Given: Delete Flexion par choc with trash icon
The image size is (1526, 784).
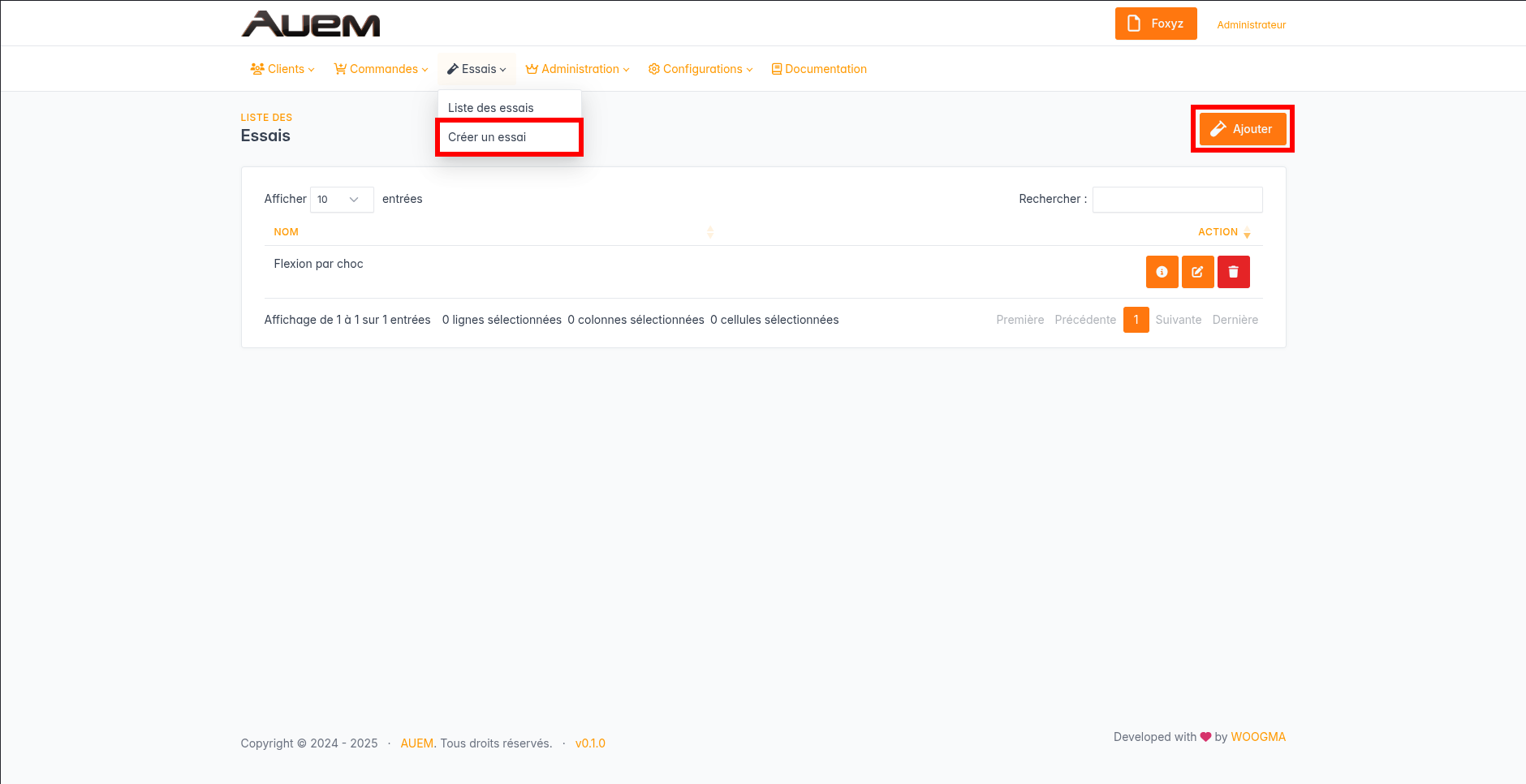Looking at the screenshot, I should 1233,272.
